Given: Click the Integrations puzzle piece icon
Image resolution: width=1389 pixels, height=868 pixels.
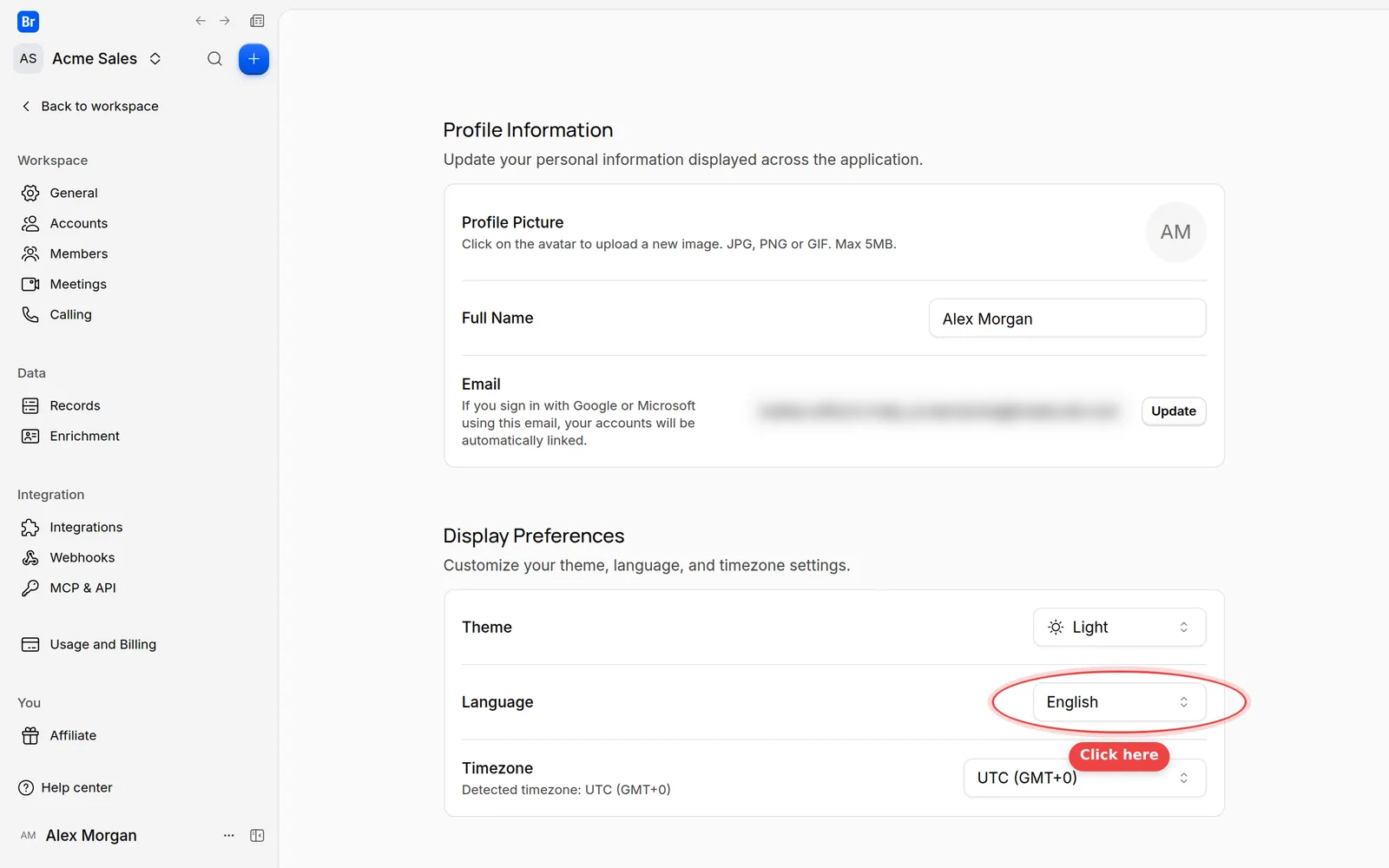Looking at the screenshot, I should tap(30, 527).
